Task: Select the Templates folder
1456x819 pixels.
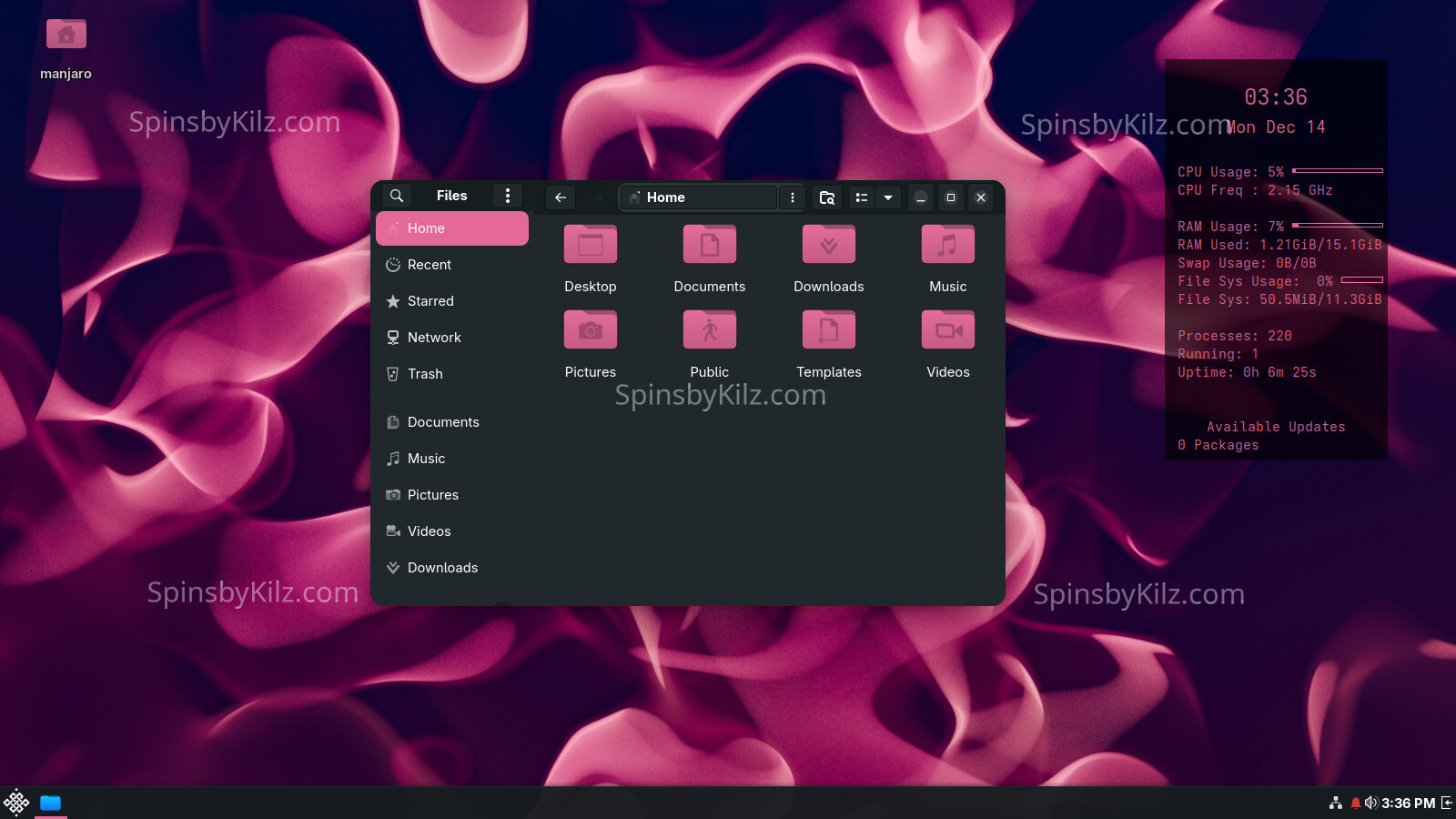Action: (828, 331)
